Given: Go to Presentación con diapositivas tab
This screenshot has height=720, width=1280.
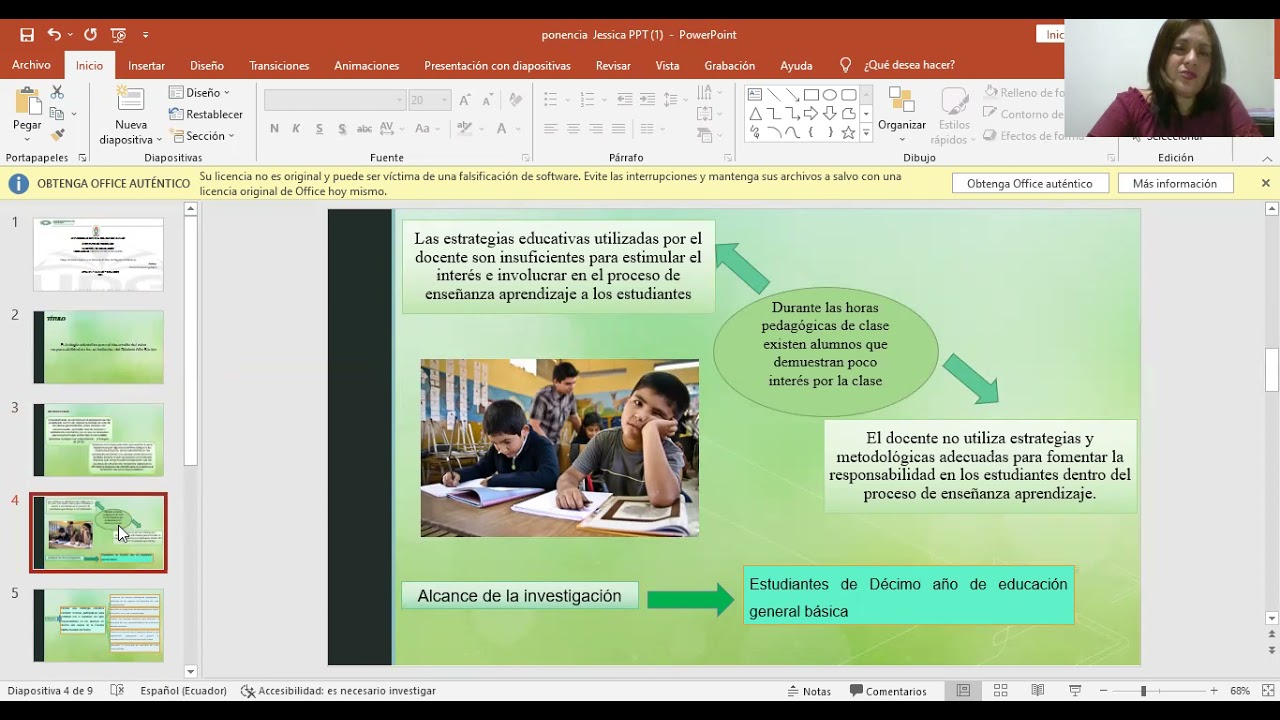Looking at the screenshot, I should click(497, 65).
